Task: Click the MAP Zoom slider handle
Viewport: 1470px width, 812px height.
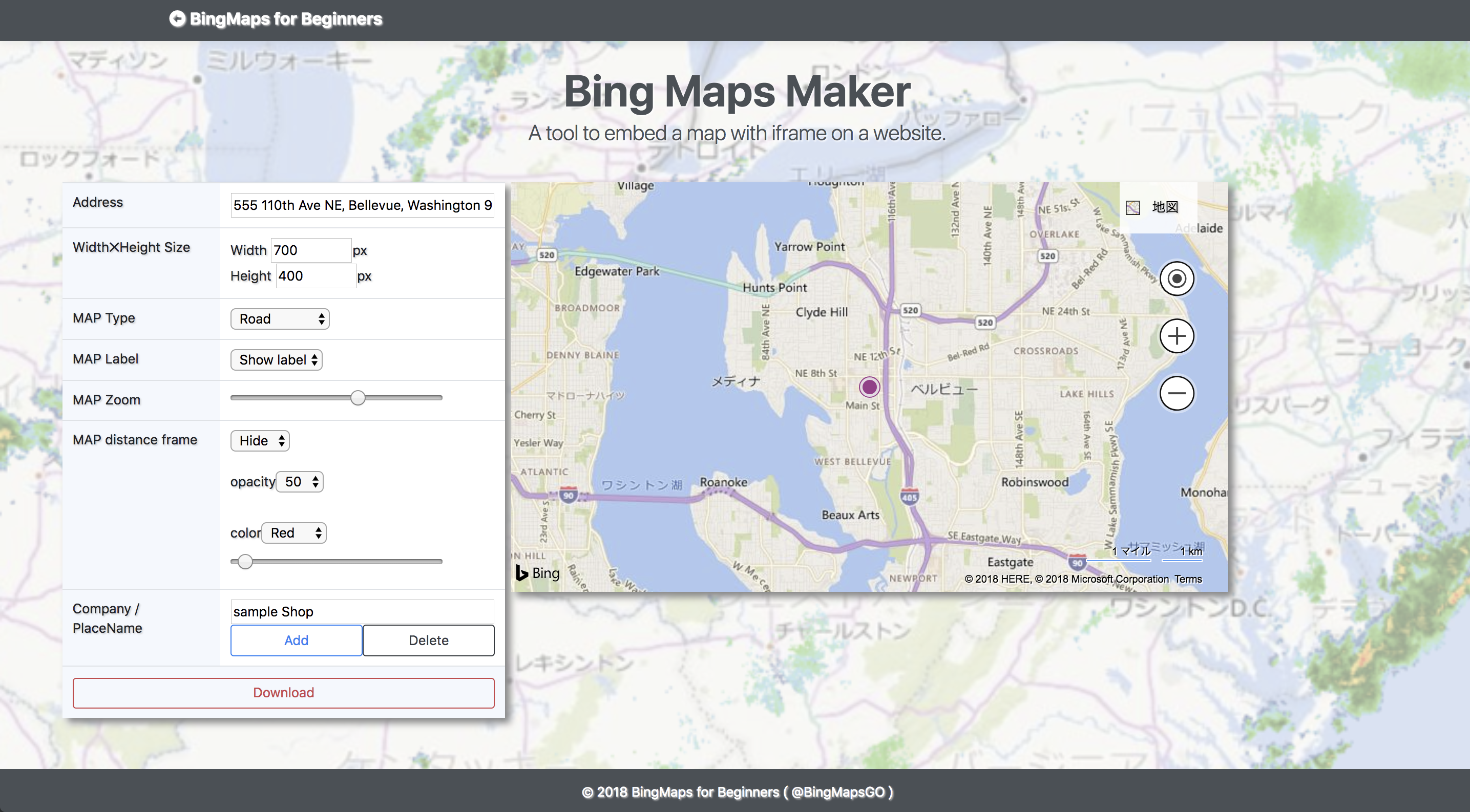Action: pos(358,398)
